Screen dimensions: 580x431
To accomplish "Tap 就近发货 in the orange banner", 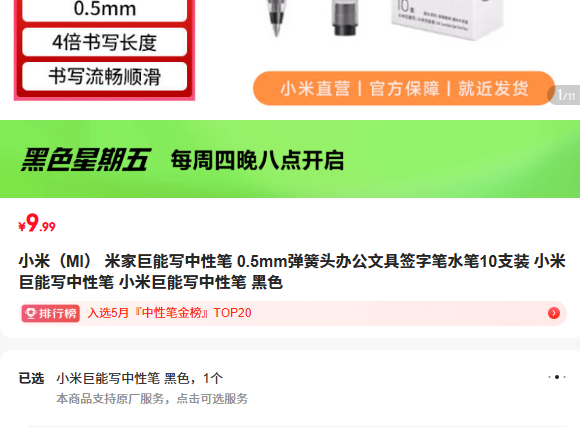I will tap(493, 89).
